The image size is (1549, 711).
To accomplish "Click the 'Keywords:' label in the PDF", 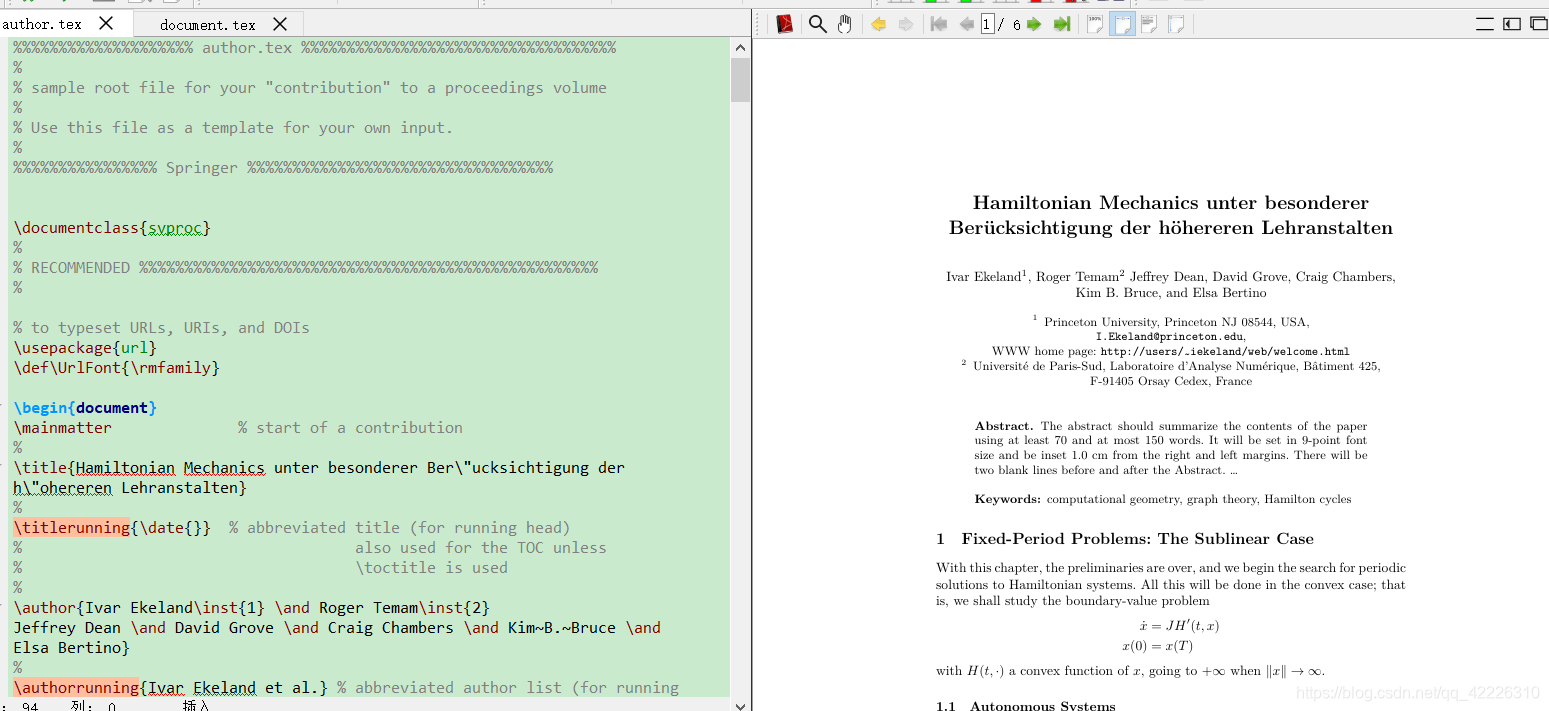I will click(1008, 499).
